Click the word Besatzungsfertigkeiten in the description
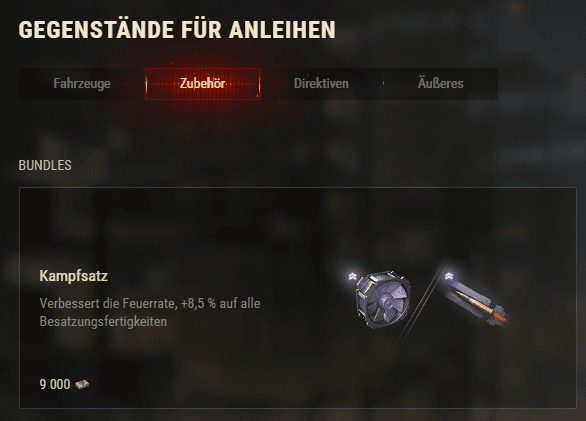 [103, 322]
